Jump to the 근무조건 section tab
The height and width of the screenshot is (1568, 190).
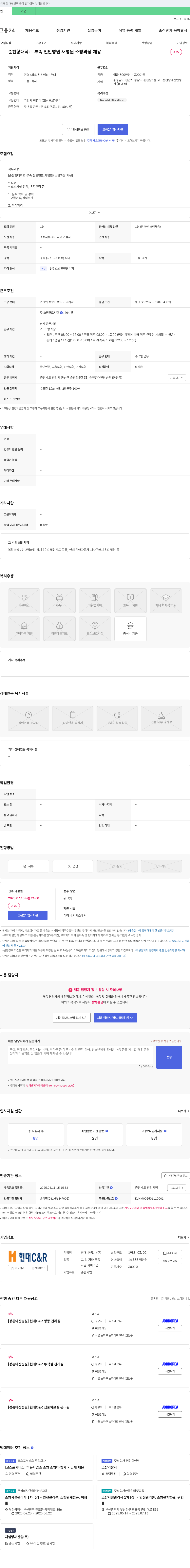click(41, 43)
